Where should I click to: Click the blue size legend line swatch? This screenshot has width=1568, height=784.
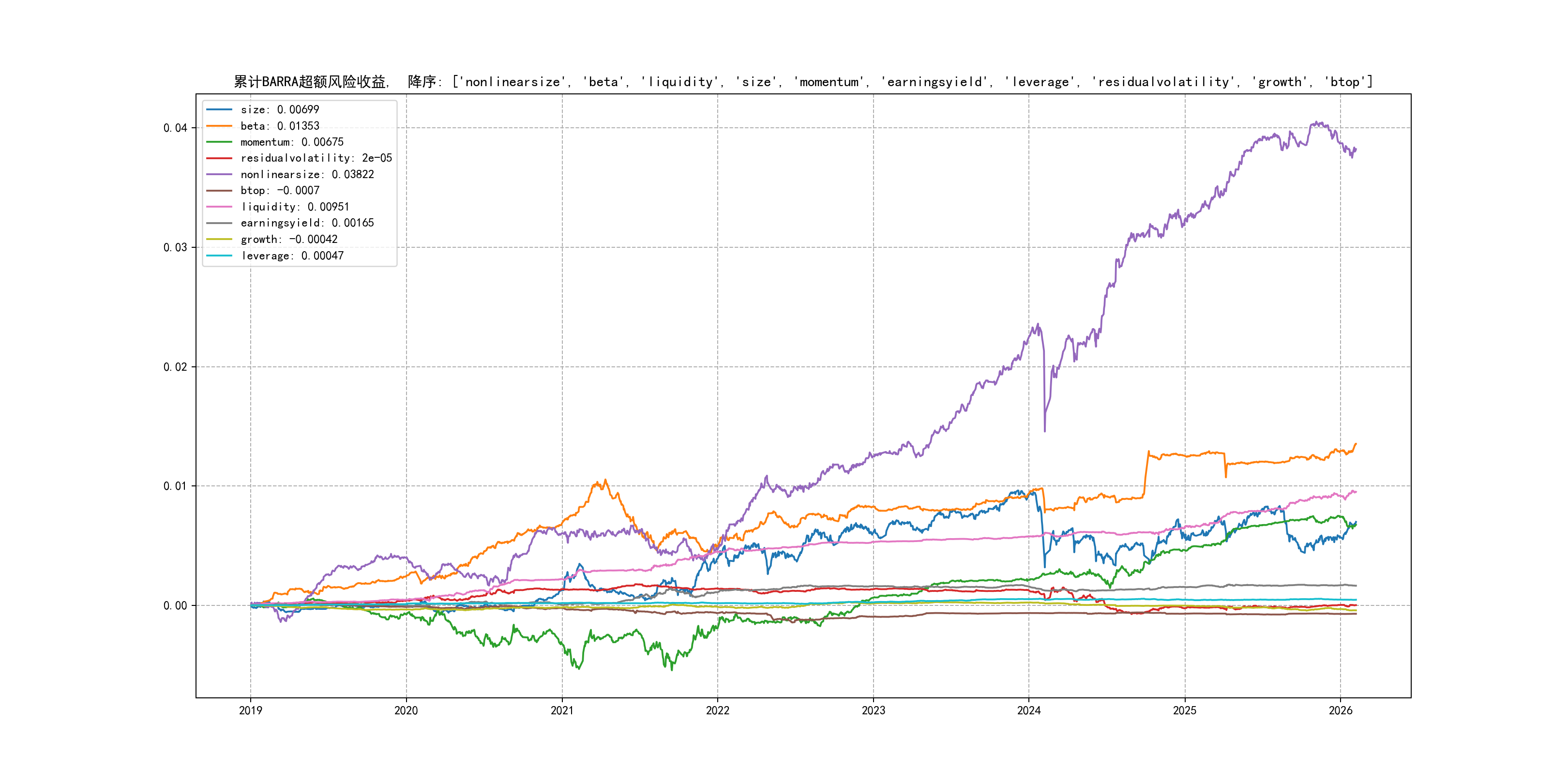point(219,109)
